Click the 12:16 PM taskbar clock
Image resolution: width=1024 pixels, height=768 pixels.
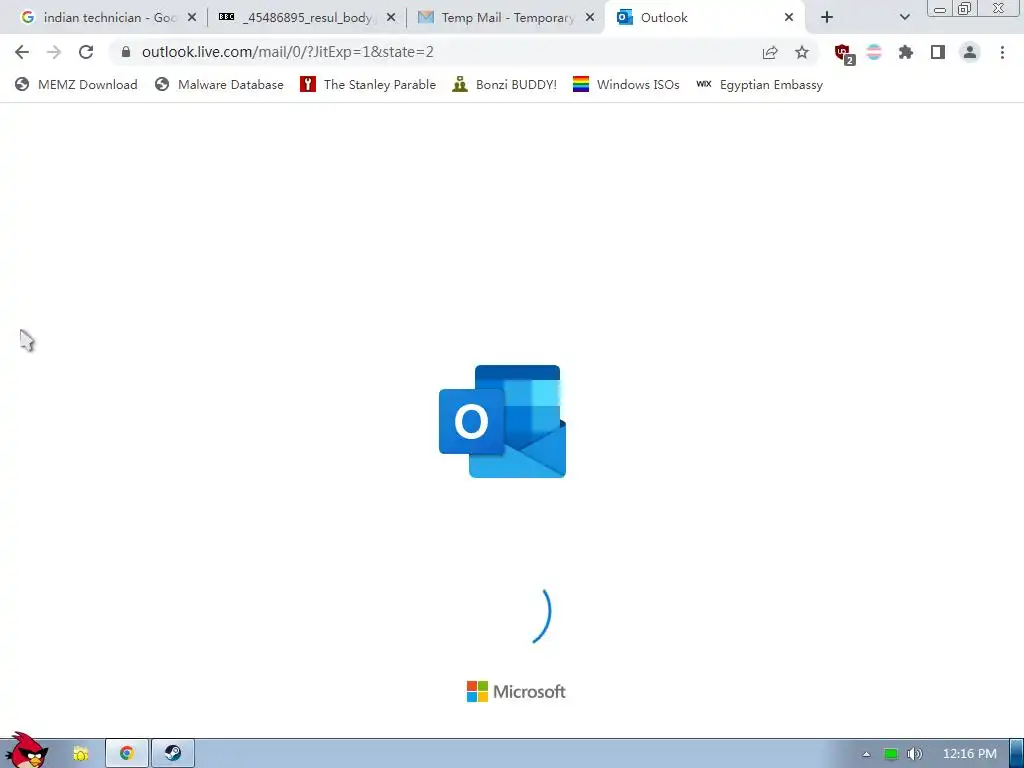click(970, 754)
